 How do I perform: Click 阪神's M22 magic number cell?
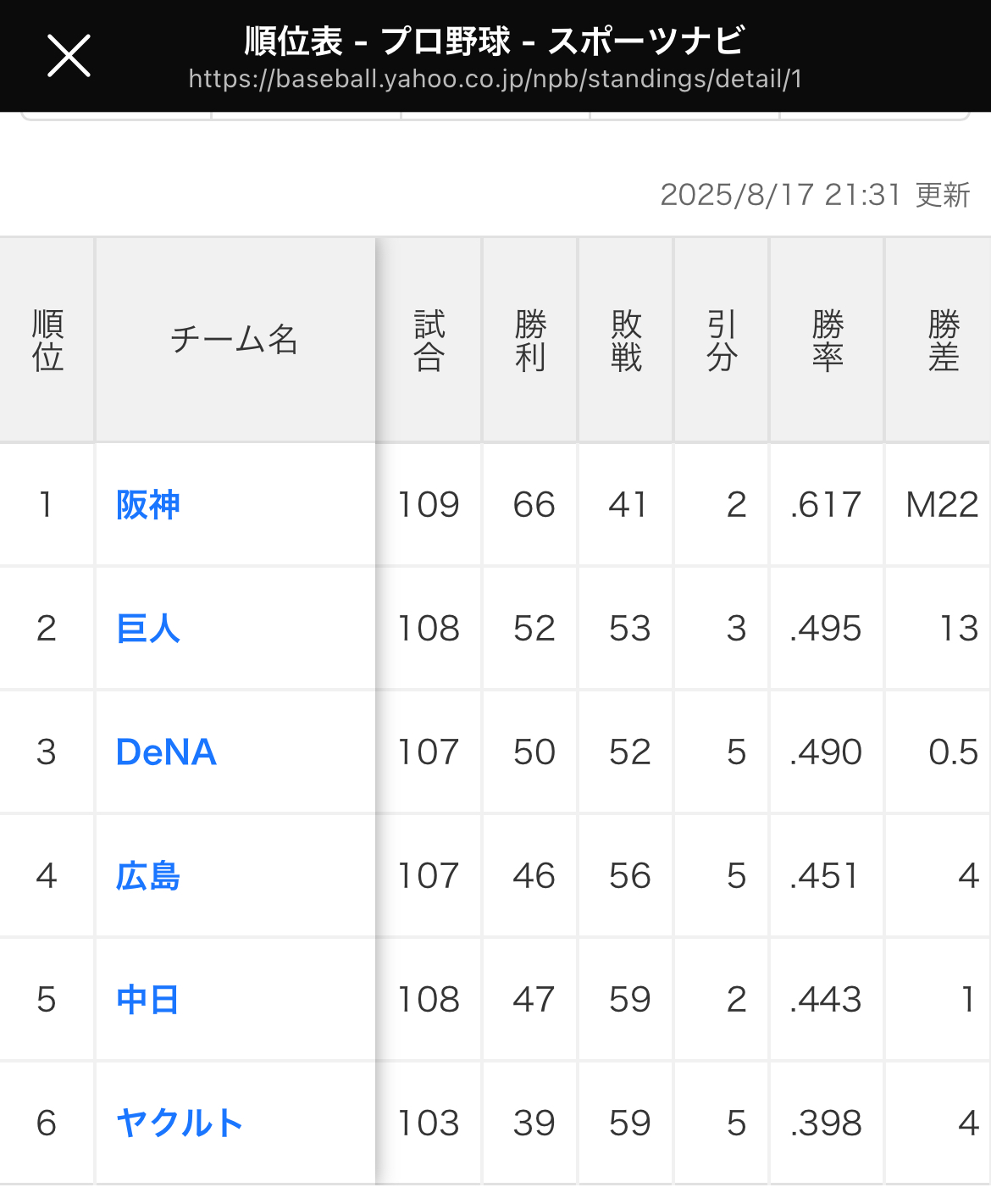pos(942,505)
